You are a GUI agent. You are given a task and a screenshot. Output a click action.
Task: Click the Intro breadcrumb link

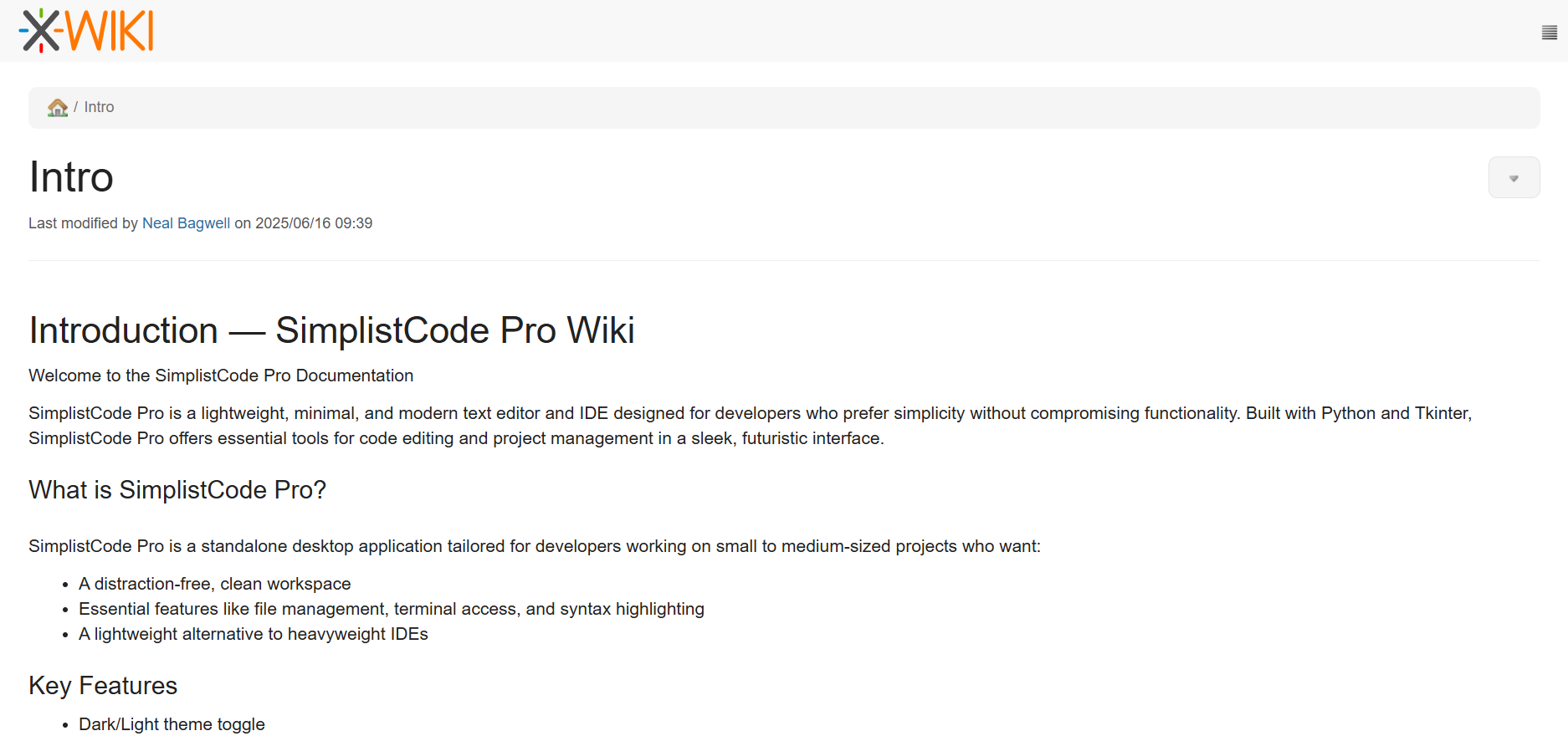pos(99,107)
